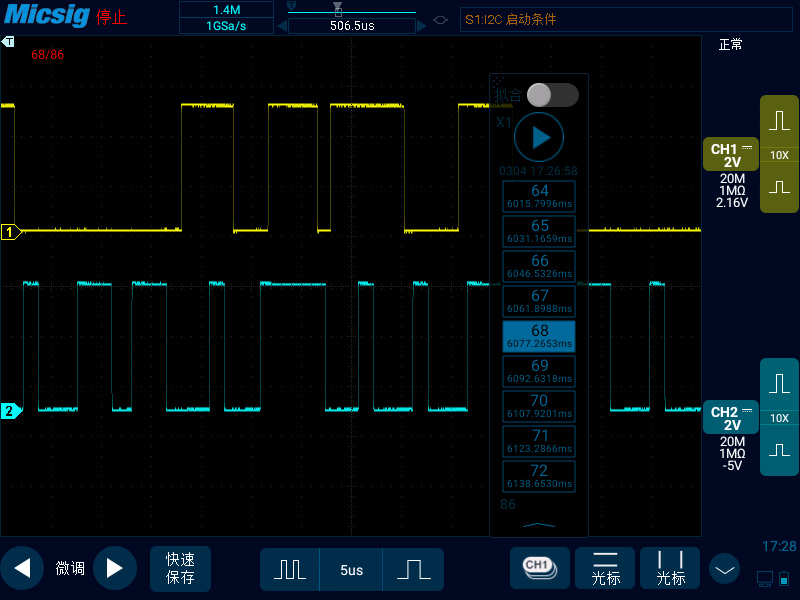This screenshot has height=600, width=800.
Task: Decrease timebase with the multi-pulse icon
Action: [x=290, y=569]
